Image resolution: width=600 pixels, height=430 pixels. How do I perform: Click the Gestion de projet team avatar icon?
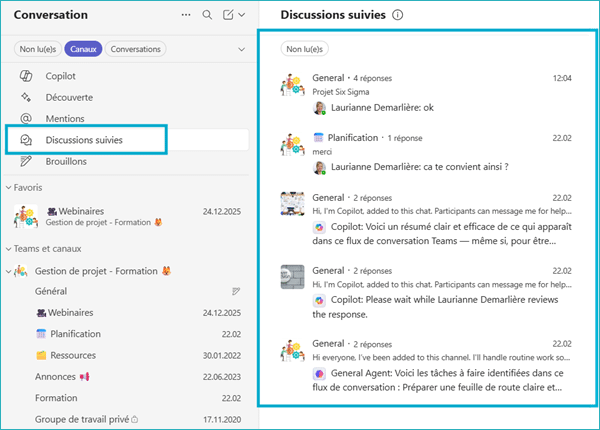[21, 271]
